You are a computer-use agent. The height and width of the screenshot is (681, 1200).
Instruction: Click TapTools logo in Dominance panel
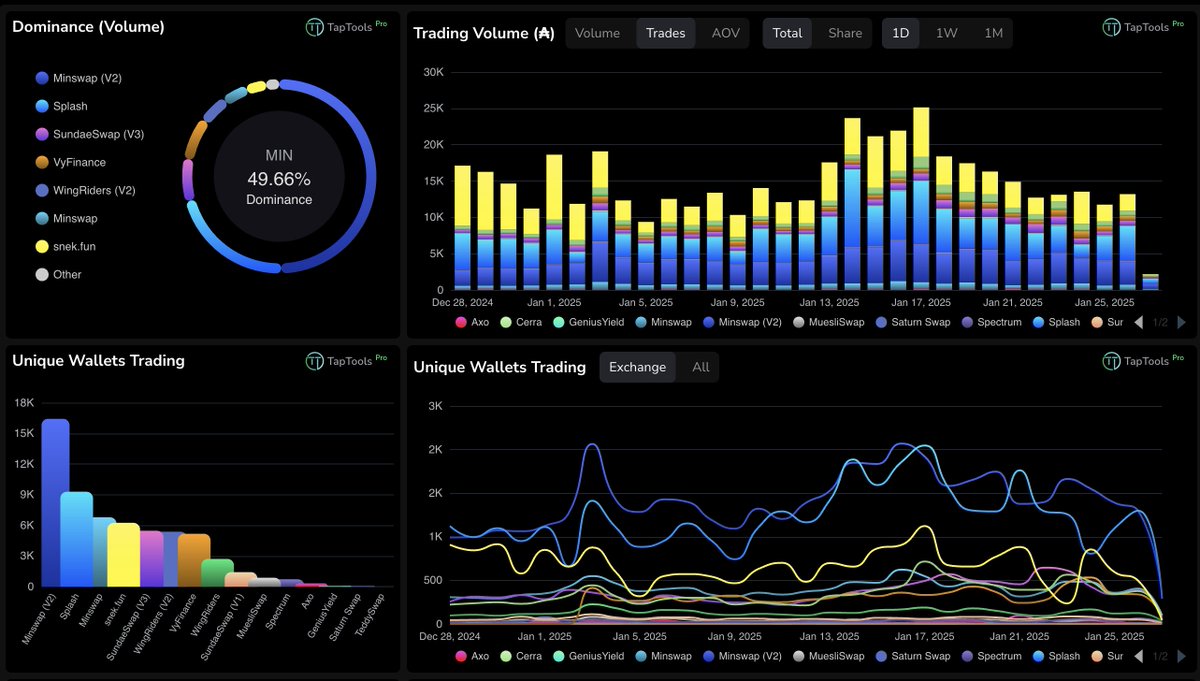[346, 27]
